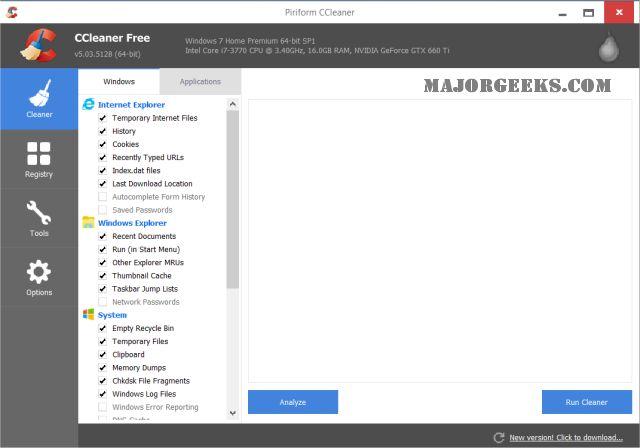Screen dimensions: 640x448
Task: Toggle Memory Dumps checkbox
Action: [x=102, y=368]
